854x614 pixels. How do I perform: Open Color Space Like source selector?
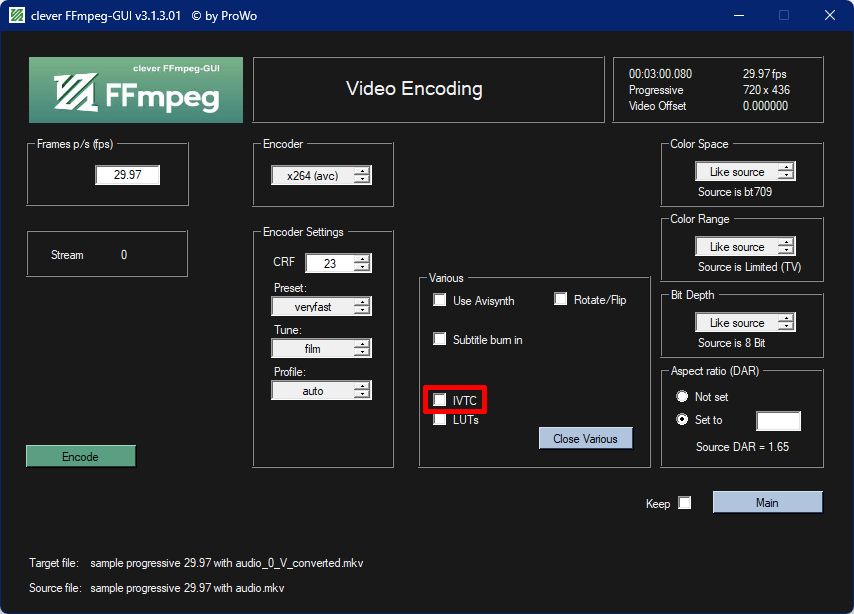(x=745, y=171)
